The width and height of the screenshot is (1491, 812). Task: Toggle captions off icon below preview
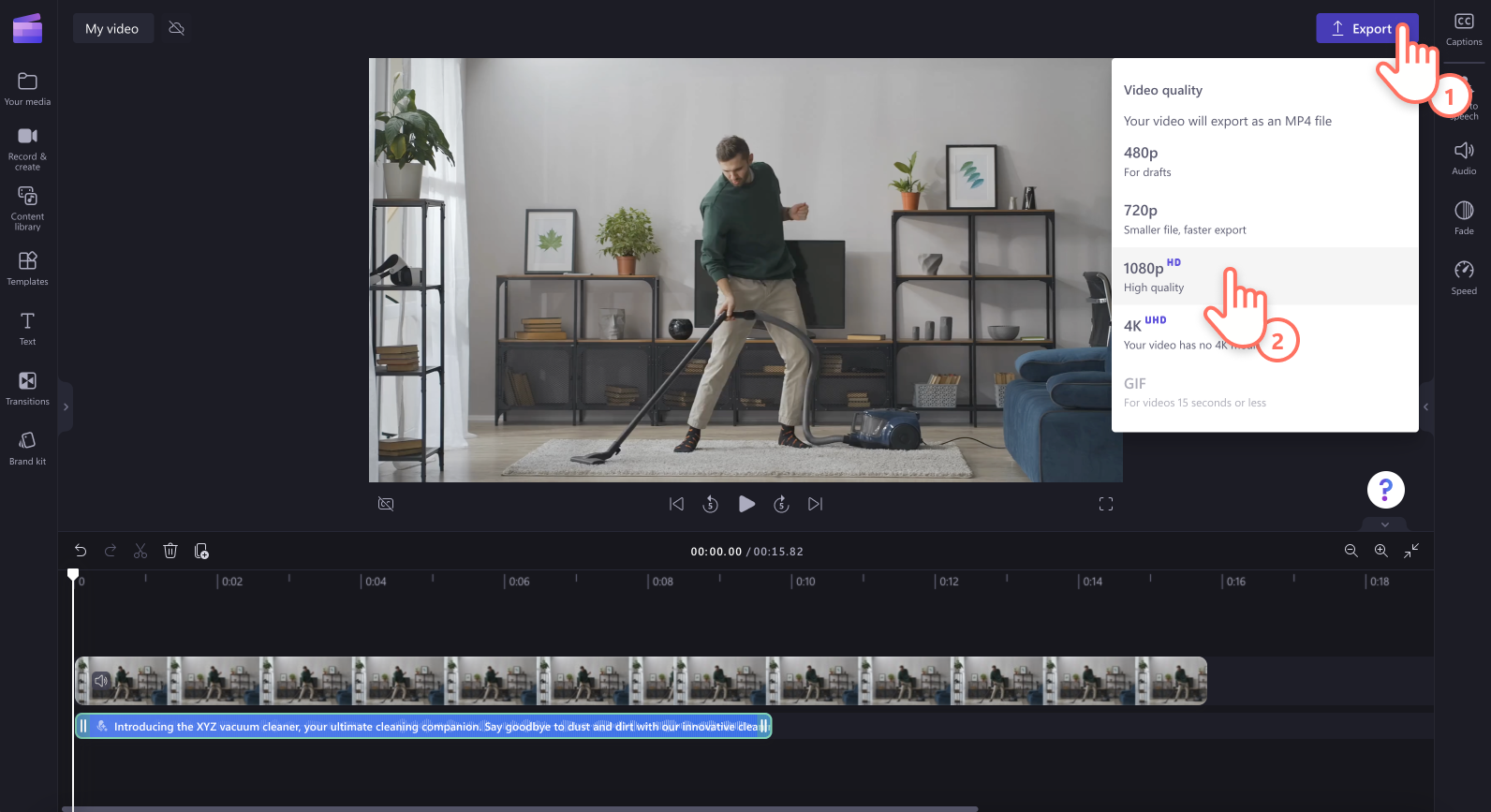tap(386, 504)
